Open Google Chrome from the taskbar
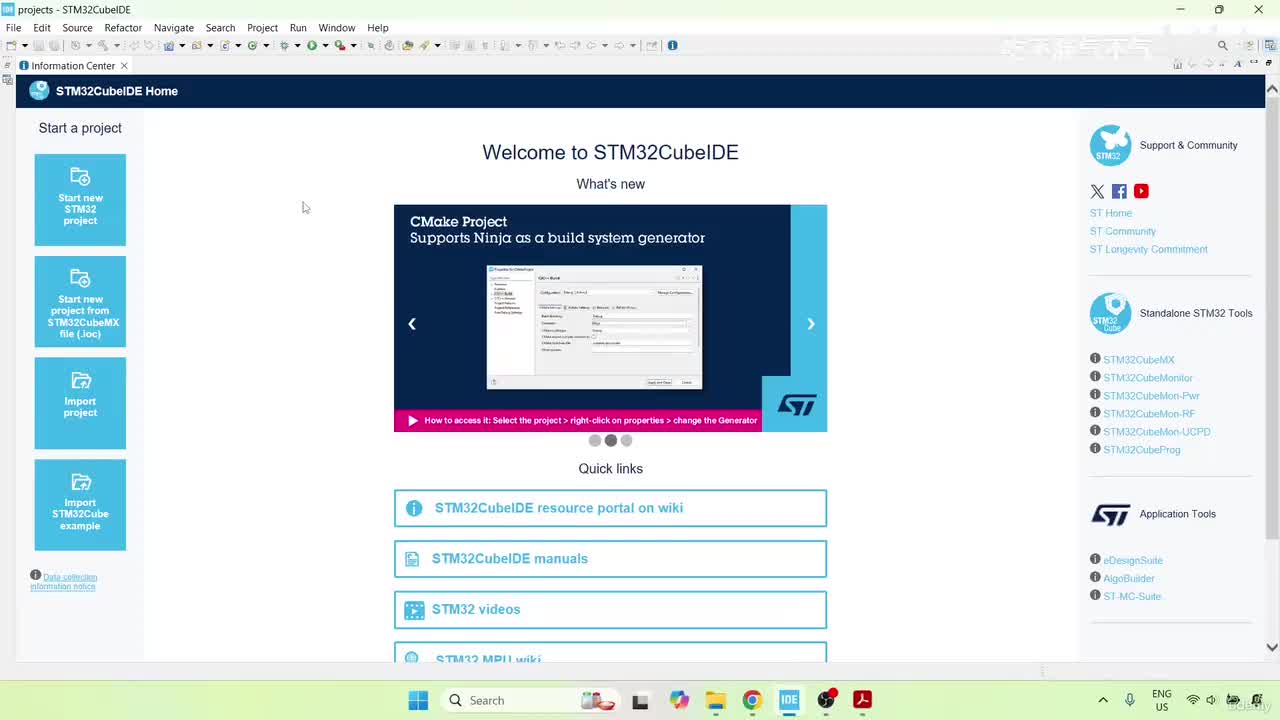The image size is (1280, 720). coord(752,700)
